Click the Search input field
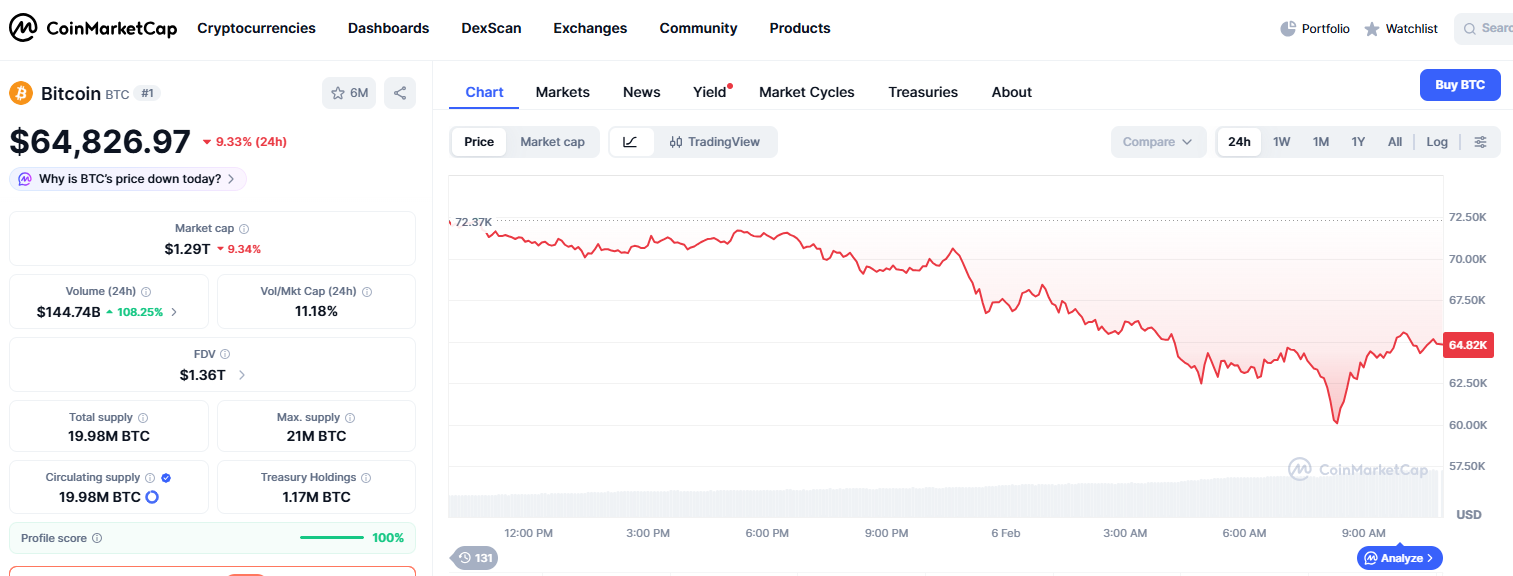The width and height of the screenshot is (1513, 576). click(1490, 29)
